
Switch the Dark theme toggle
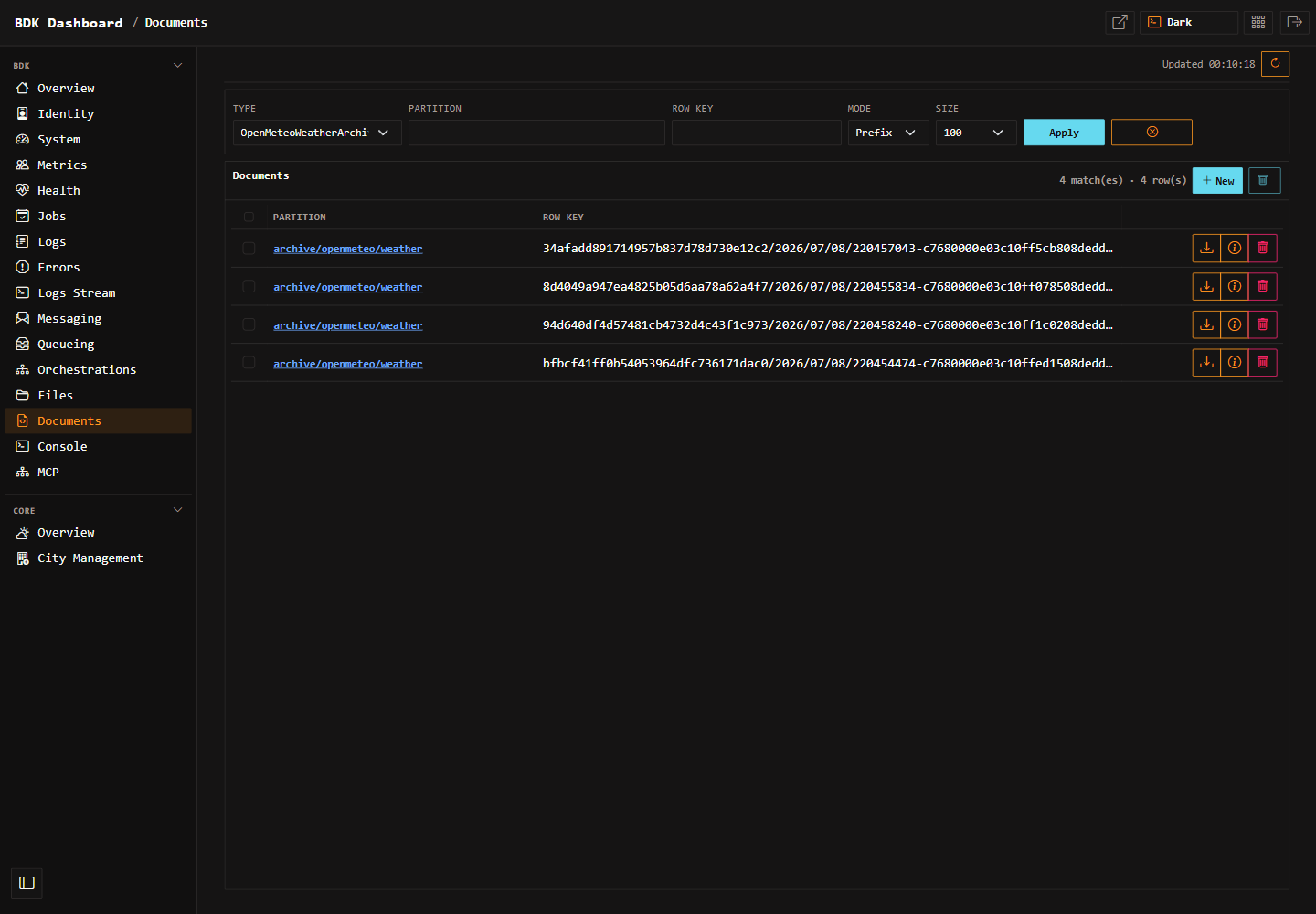coord(1188,22)
